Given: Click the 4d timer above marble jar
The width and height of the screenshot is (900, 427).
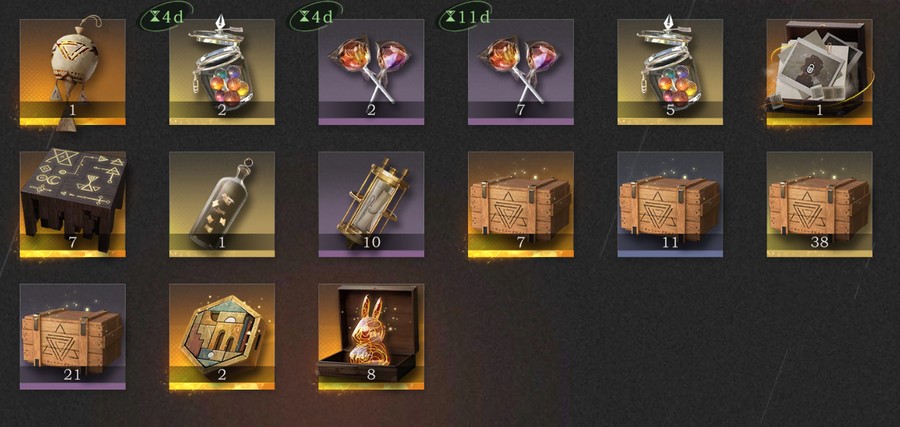Looking at the screenshot, I should (166, 17).
